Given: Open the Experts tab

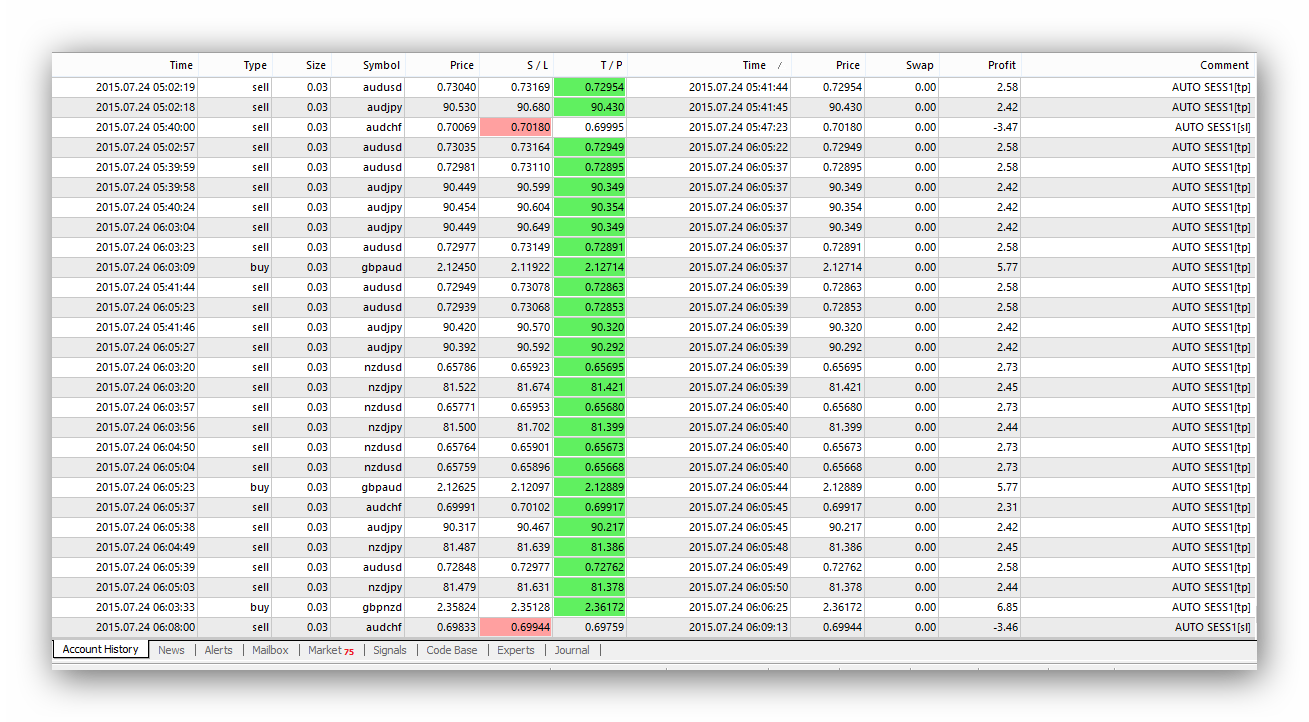Looking at the screenshot, I should [516, 650].
